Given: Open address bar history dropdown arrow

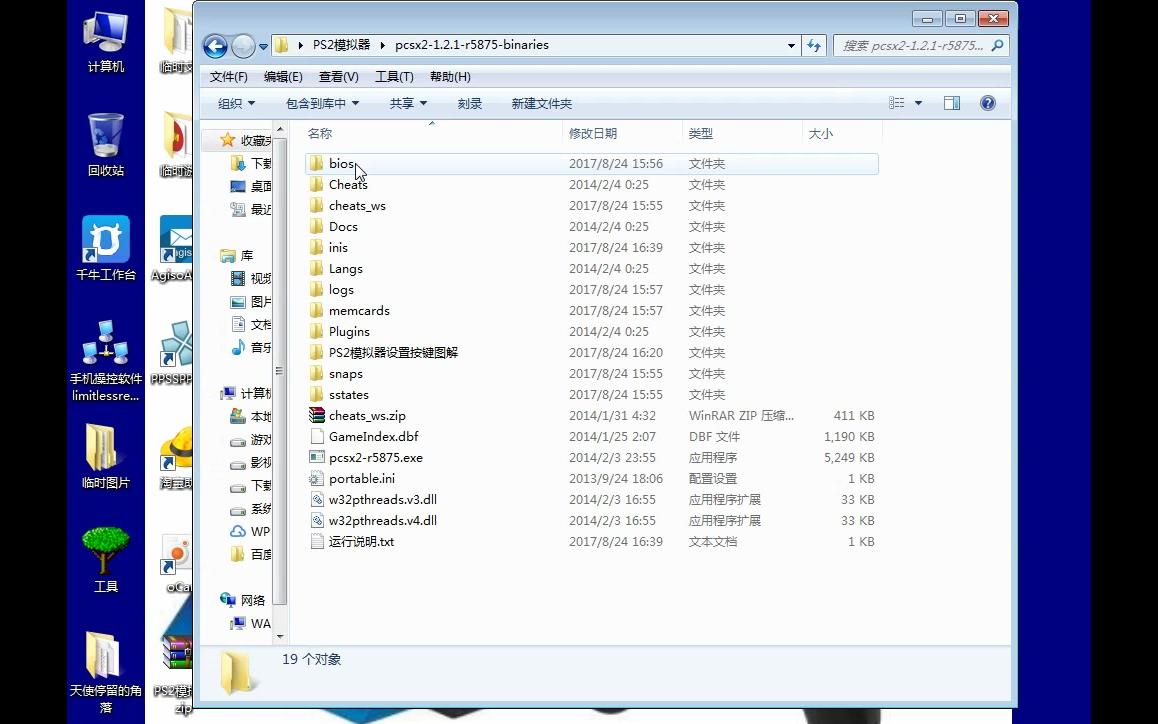Looking at the screenshot, I should pyautogui.click(x=791, y=45).
